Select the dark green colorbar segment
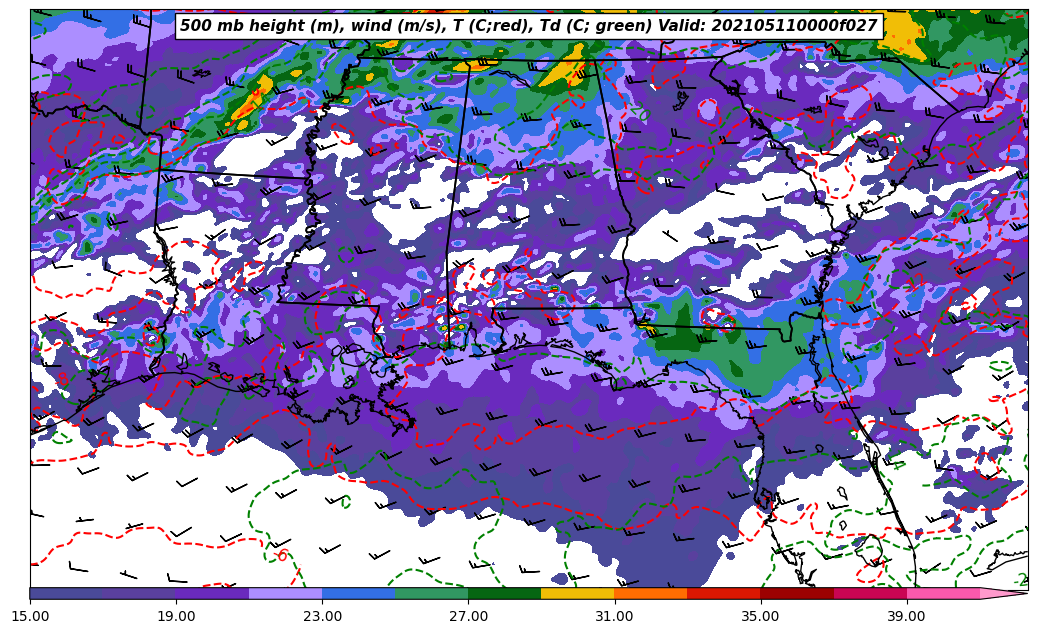1037x633 pixels. (x=504, y=593)
